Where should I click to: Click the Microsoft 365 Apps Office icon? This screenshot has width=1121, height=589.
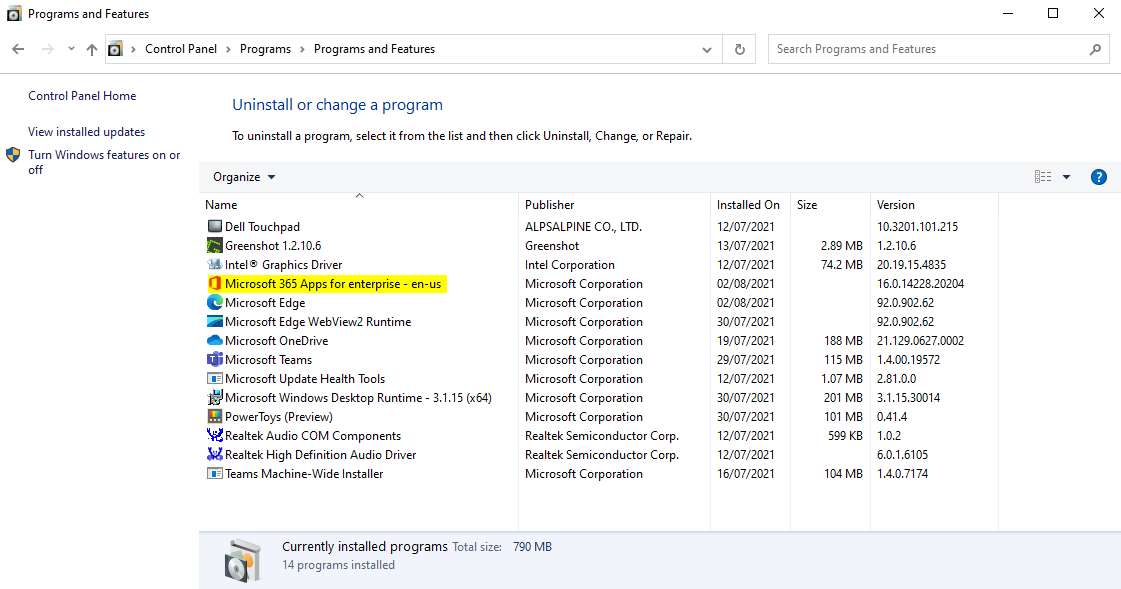click(214, 284)
